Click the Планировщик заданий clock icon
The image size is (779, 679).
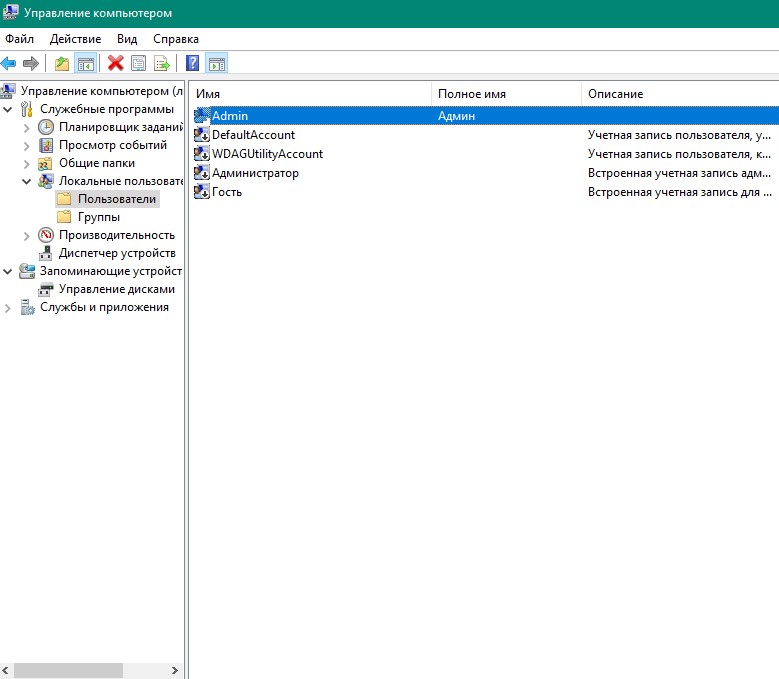click(x=46, y=127)
